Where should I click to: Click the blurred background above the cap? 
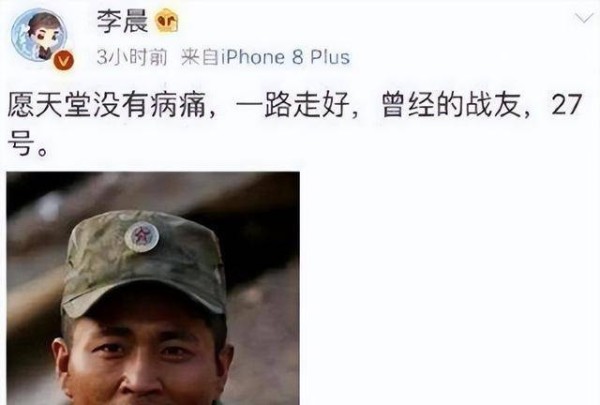pyautogui.click(x=153, y=191)
